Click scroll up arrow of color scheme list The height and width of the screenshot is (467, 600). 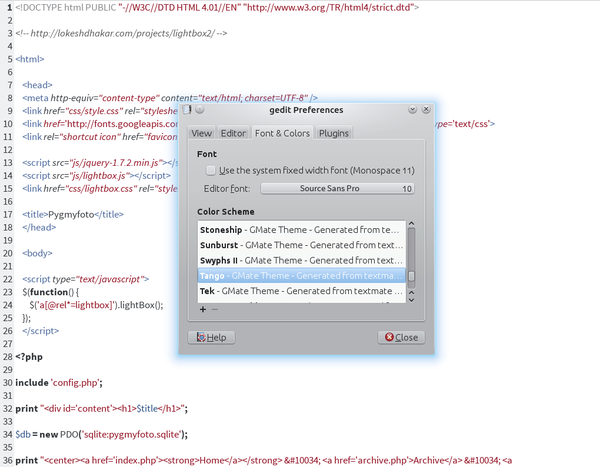pyautogui.click(x=411, y=224)
